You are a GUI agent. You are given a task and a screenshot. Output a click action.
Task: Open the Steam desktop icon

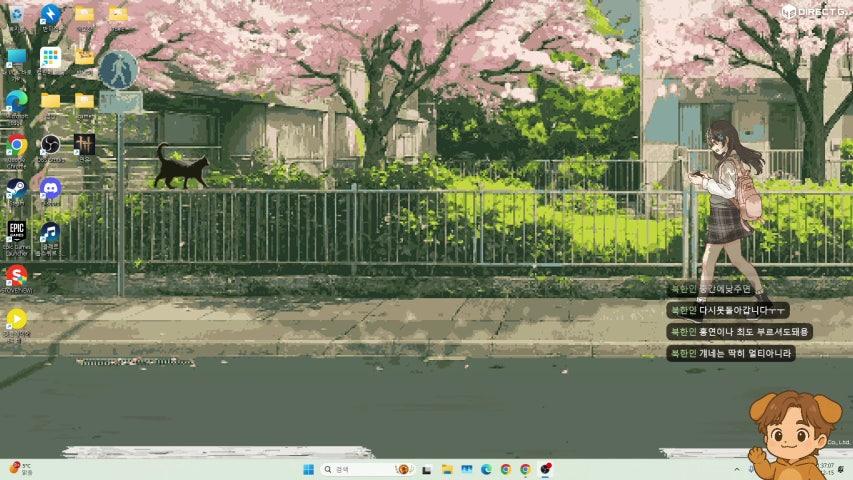16,189
